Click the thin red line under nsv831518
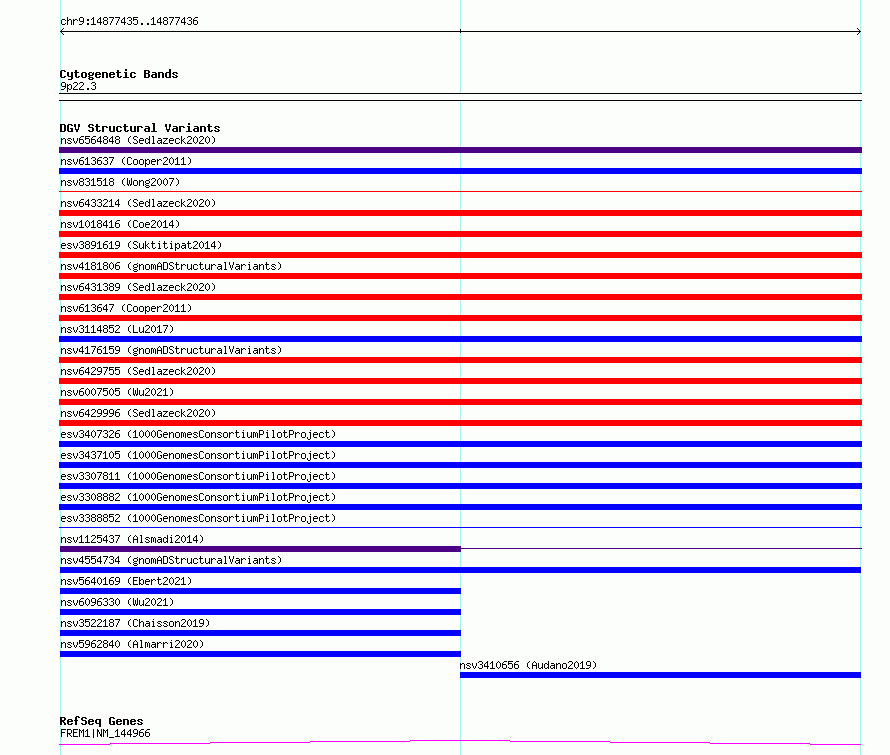 coord(460,192)
